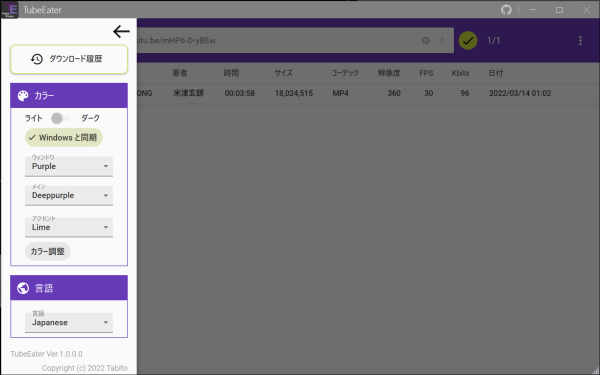600x375 pixels.
Task: Close the TubeEater window
Action: pyautogui.click(x=586, y=10)
